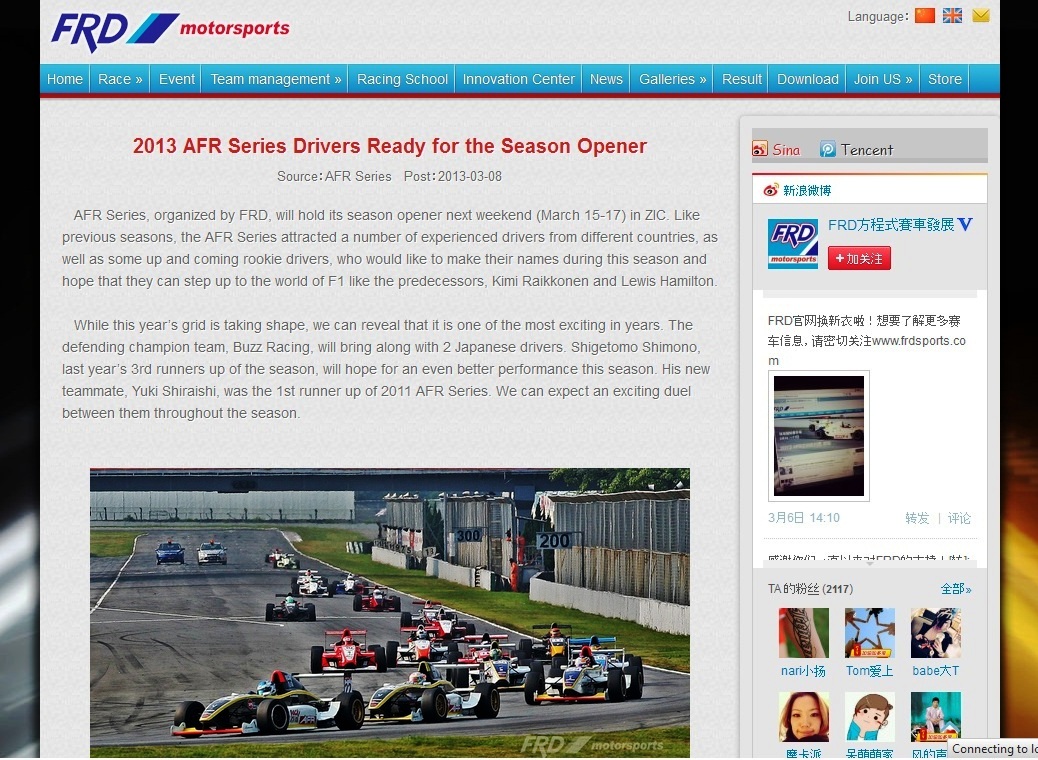Switch to the Tencent widget tab
Screen dimensions: 1038x760
tap(856, 149)
